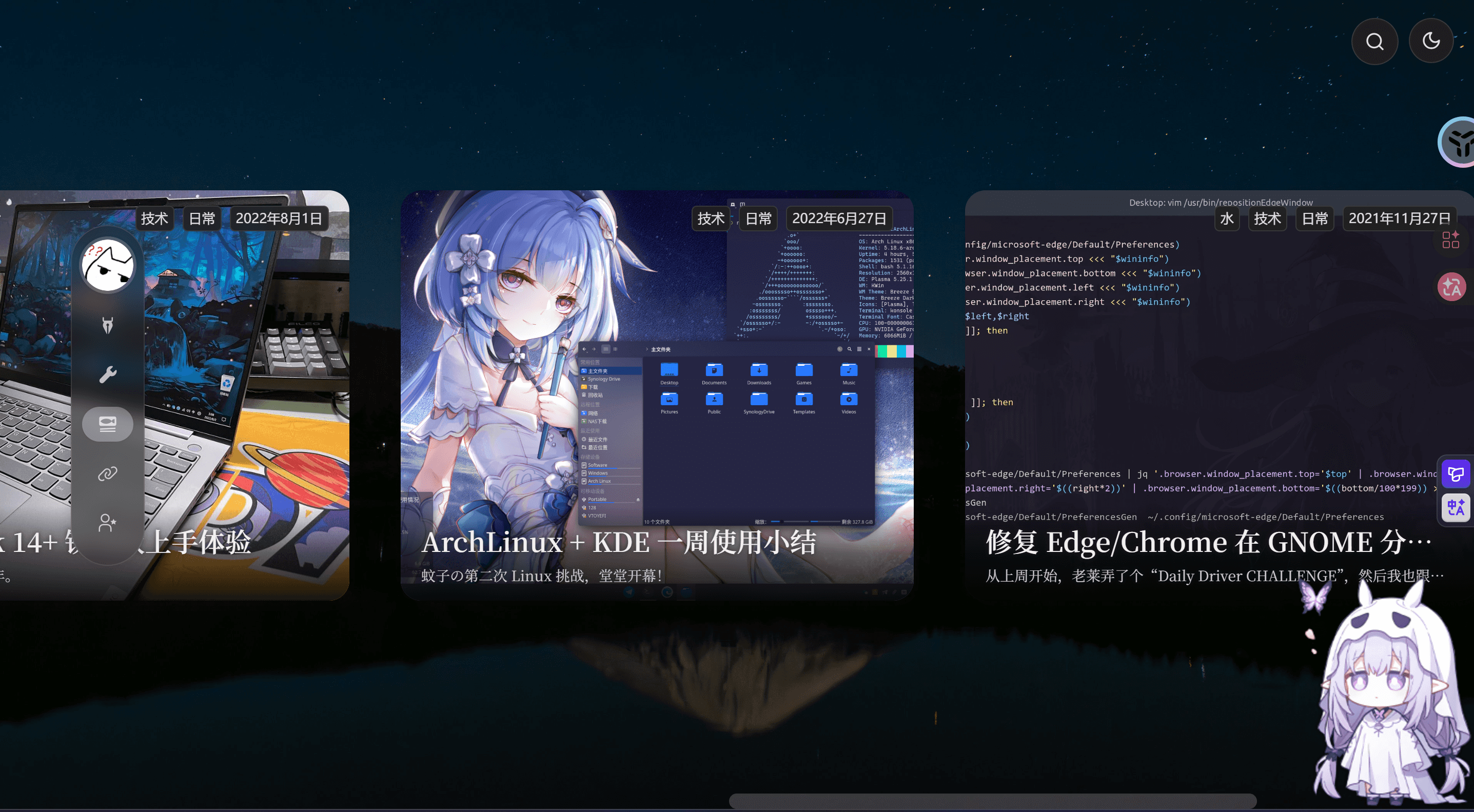Image resolution: width=1474 pixels, height=812 pixels.
Task: Open the profile avatar in the side nav
Action: click(108, 265)
